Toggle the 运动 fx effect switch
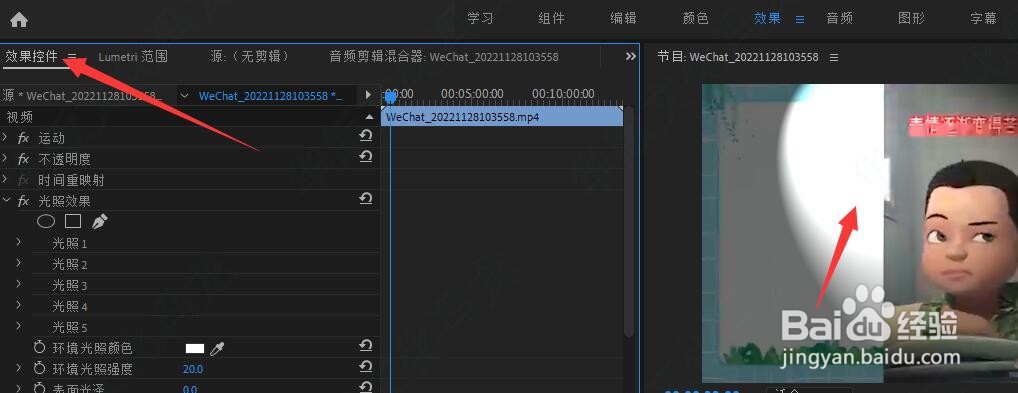 tap(23, 138)
